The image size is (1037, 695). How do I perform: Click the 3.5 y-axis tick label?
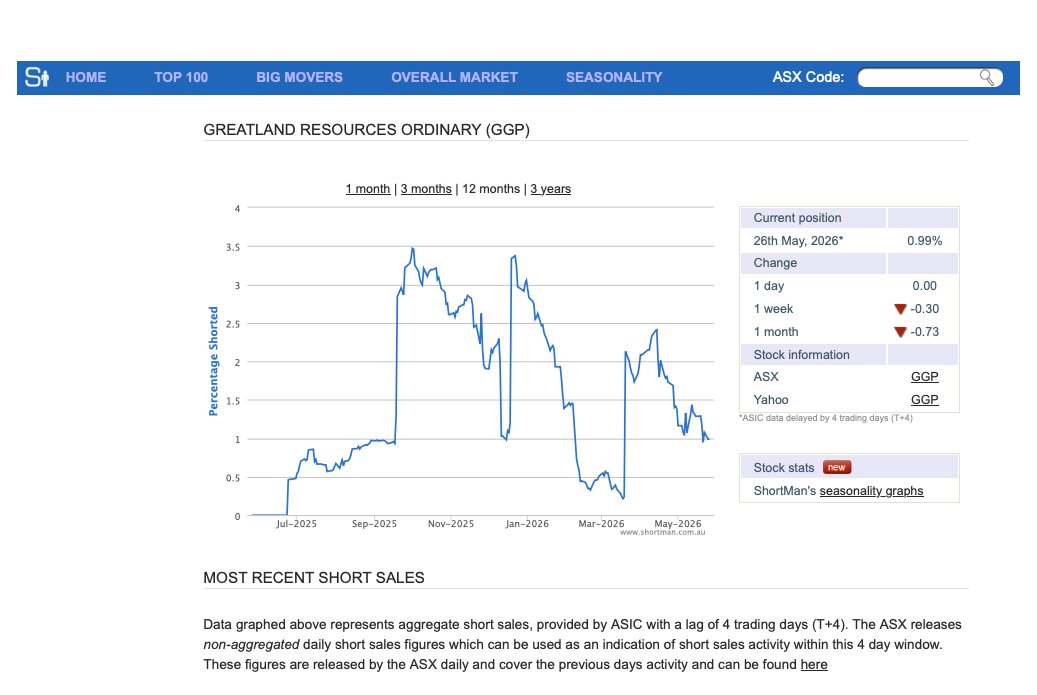(x=233, y=247)
